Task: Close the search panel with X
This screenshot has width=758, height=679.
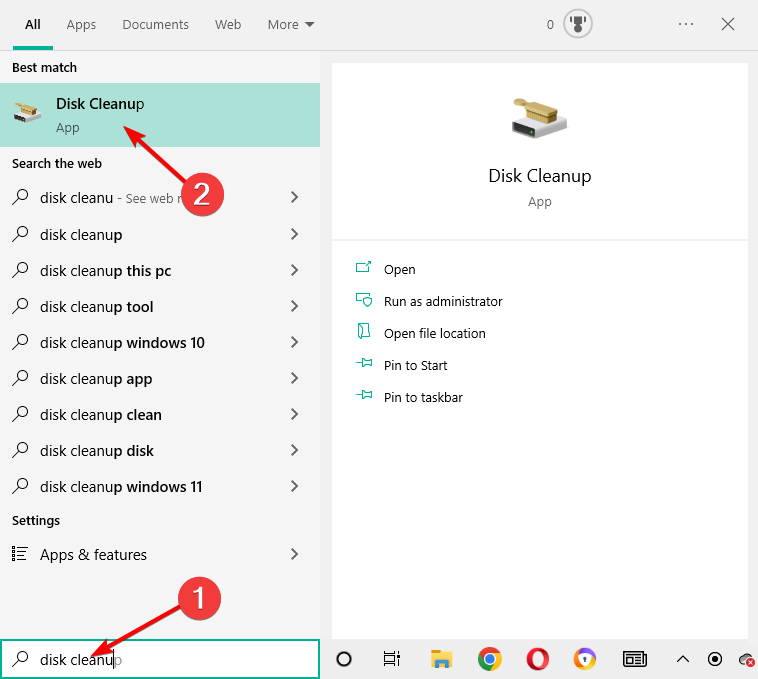Action: click(728, 24)
